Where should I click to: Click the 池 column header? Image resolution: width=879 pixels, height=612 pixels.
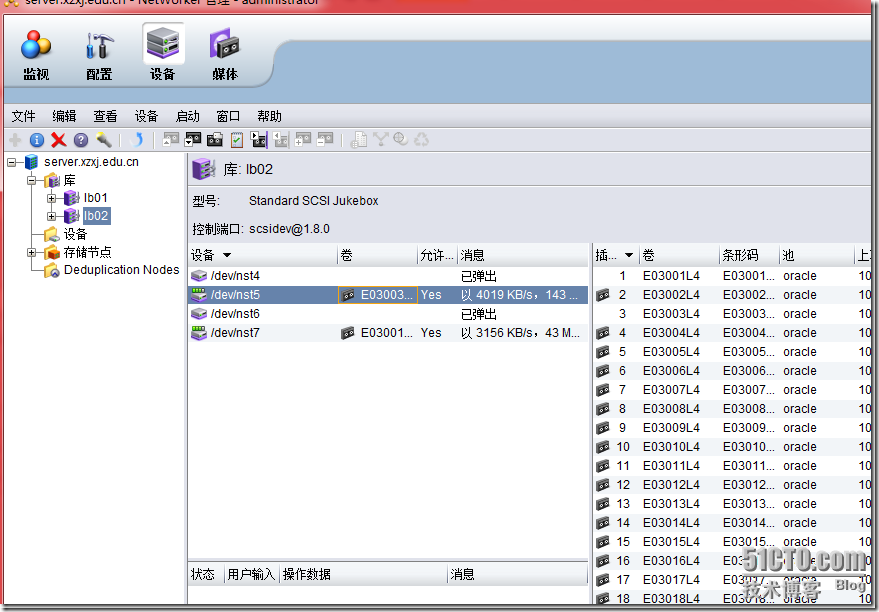point(816,256)
